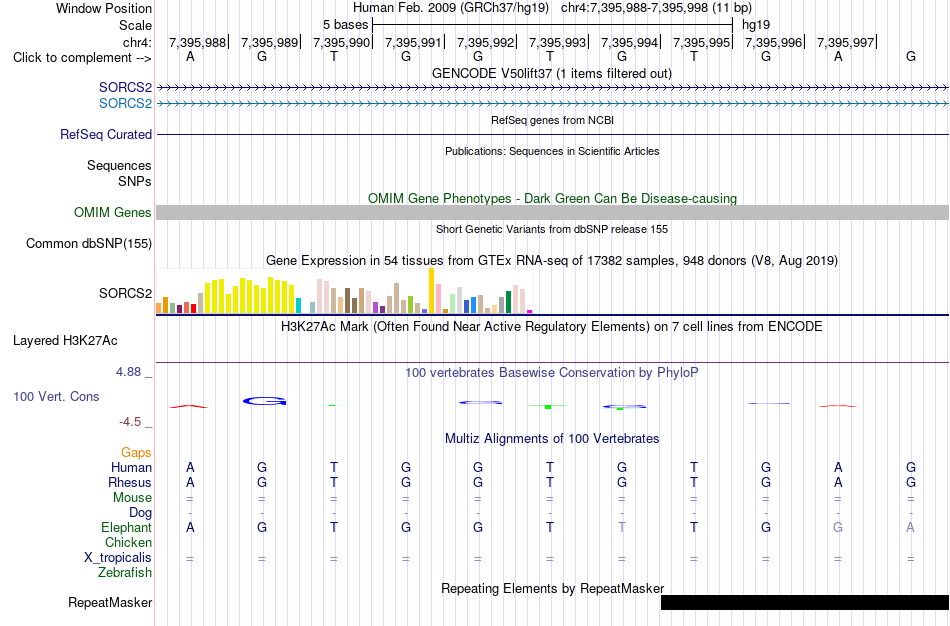Click the SNPs track label
The height and width of the screenshot is (626, 950).
click(x=135, y=181)
